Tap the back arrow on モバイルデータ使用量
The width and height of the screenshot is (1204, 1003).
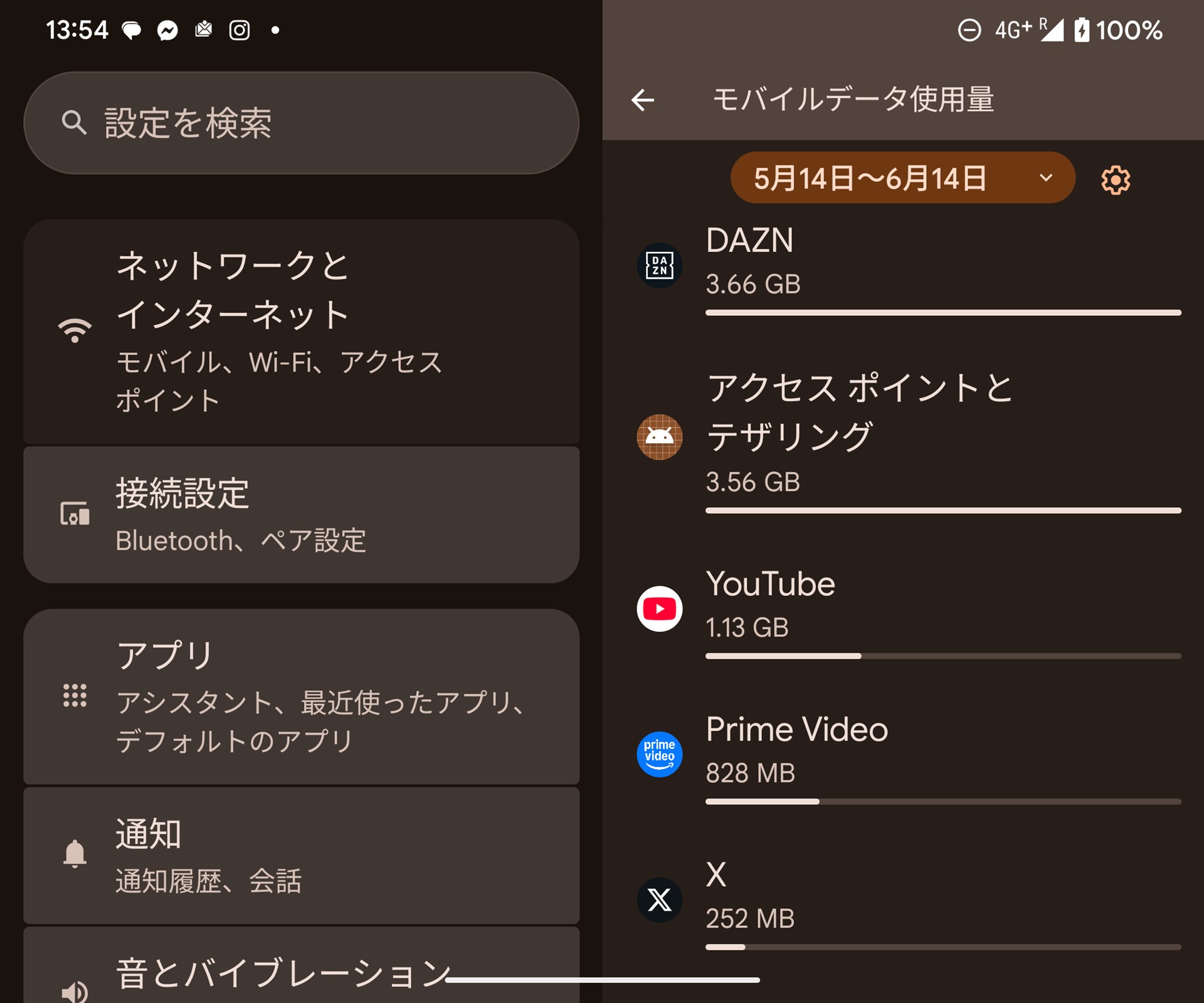[642, 99]
